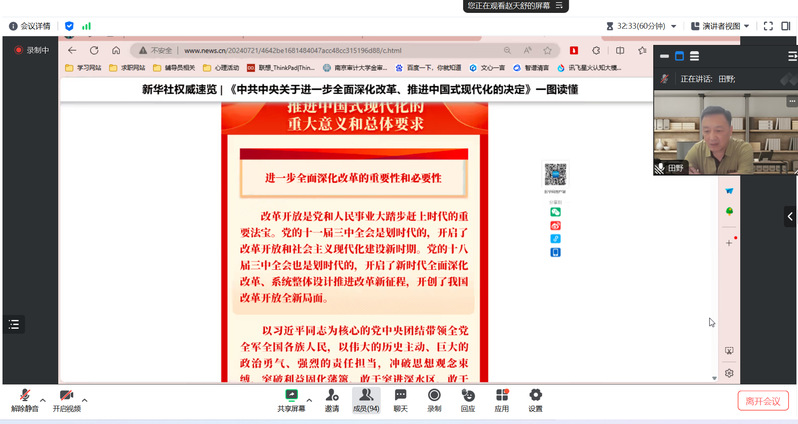Expand video options arrow beside 开启视频

[85, 399]
